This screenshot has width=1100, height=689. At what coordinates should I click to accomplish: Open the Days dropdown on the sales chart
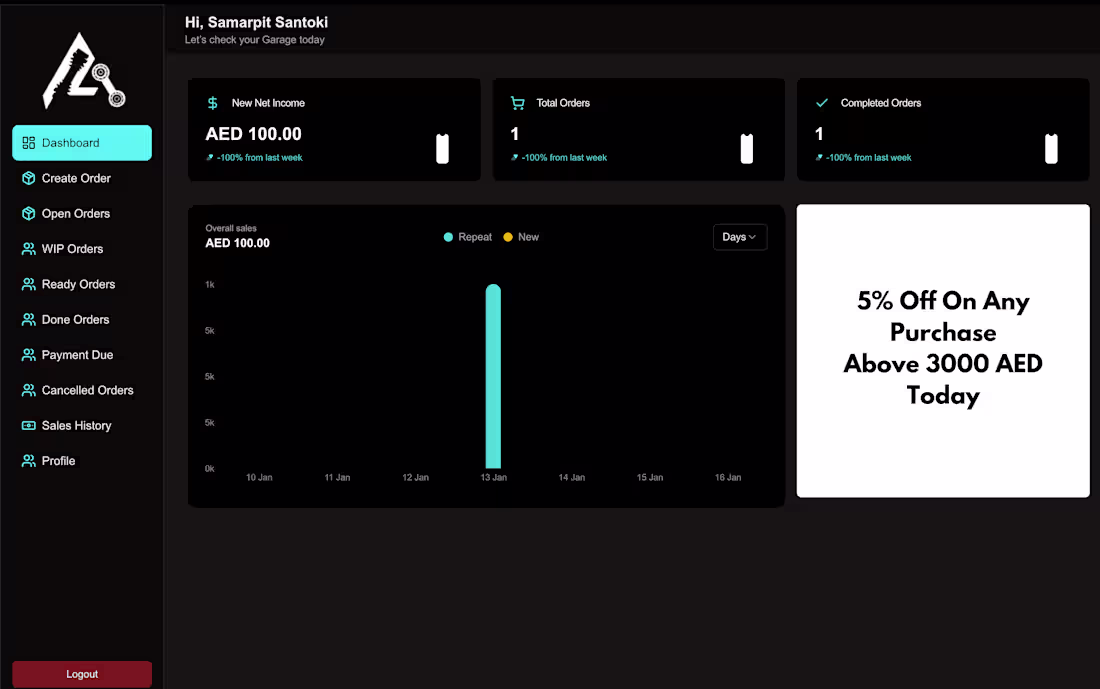point(740,237)
